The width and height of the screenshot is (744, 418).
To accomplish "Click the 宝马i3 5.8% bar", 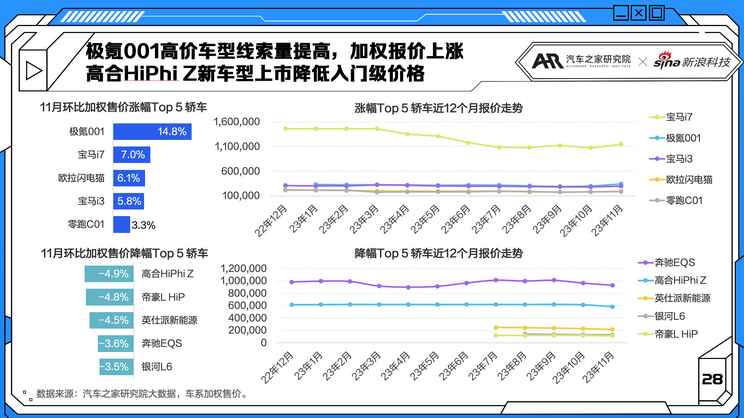I will 128,201.
